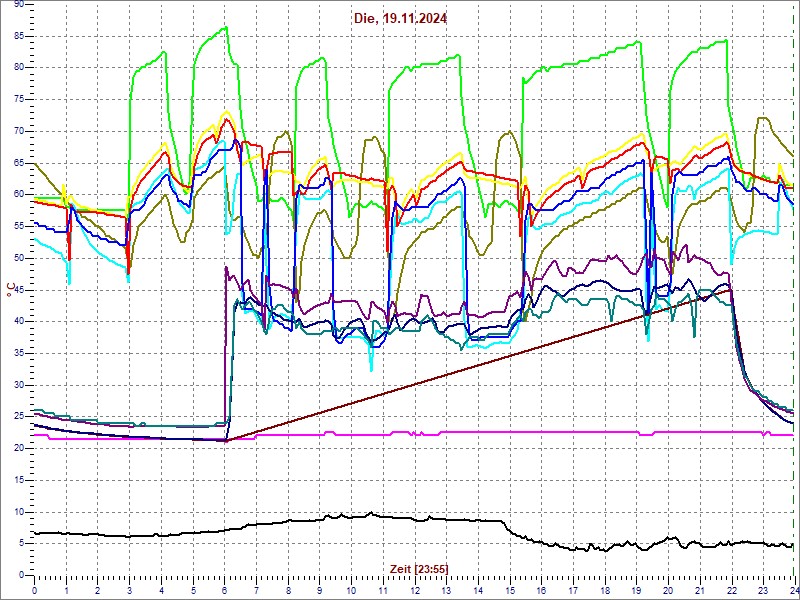This screenshot has height=600, width=800.
Task: Select the 80 value on the temperature axis
Action: pyautogui.click(x=18, y=67)
